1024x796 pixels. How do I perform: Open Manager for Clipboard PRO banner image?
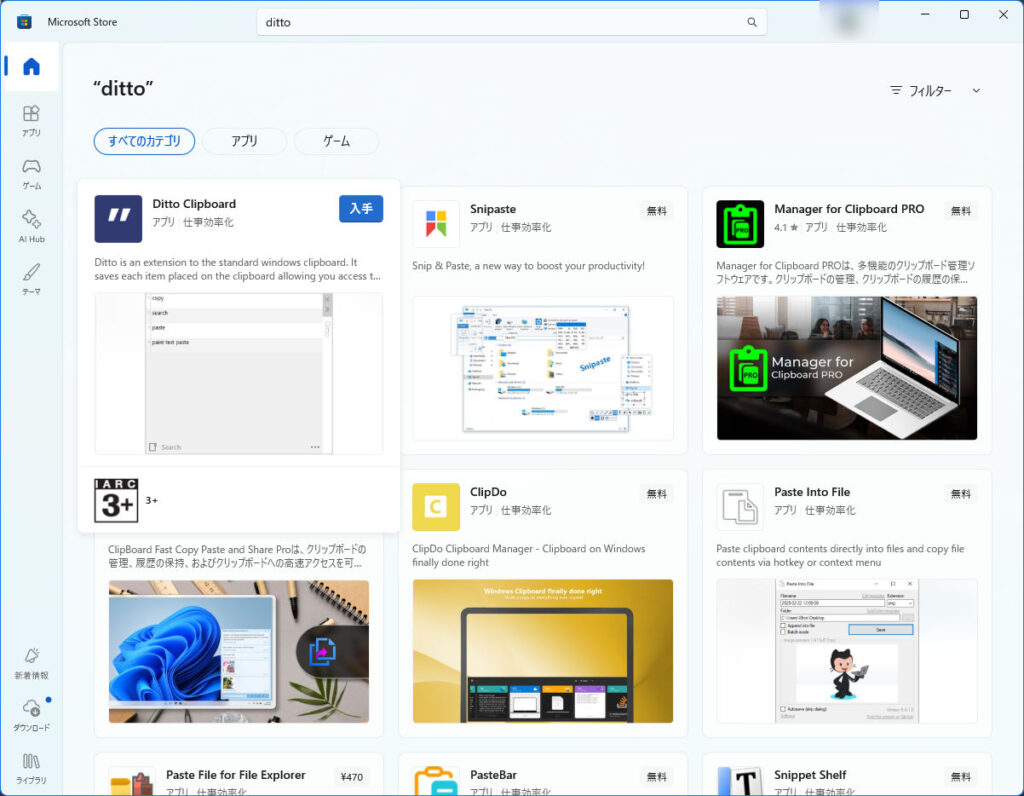click(847, 368)
